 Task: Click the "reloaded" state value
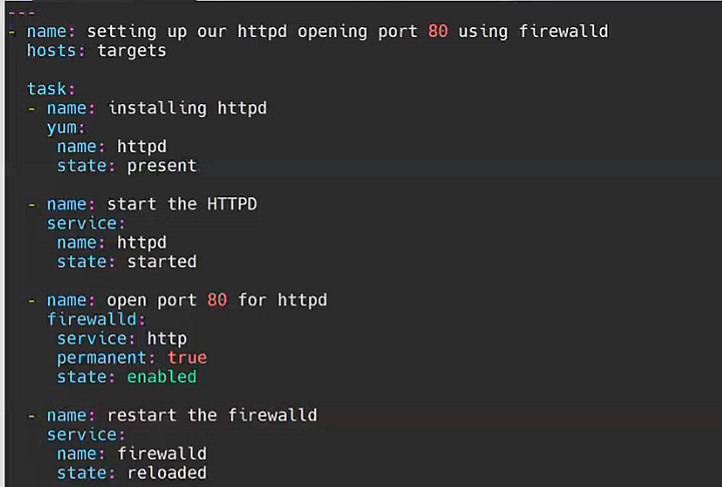[x=167, y=473]
